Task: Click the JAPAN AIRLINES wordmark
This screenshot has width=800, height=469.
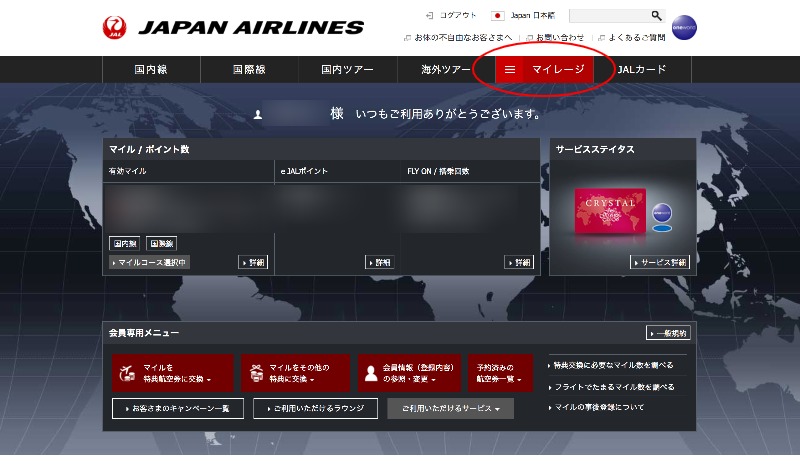Action: [251, 27]
